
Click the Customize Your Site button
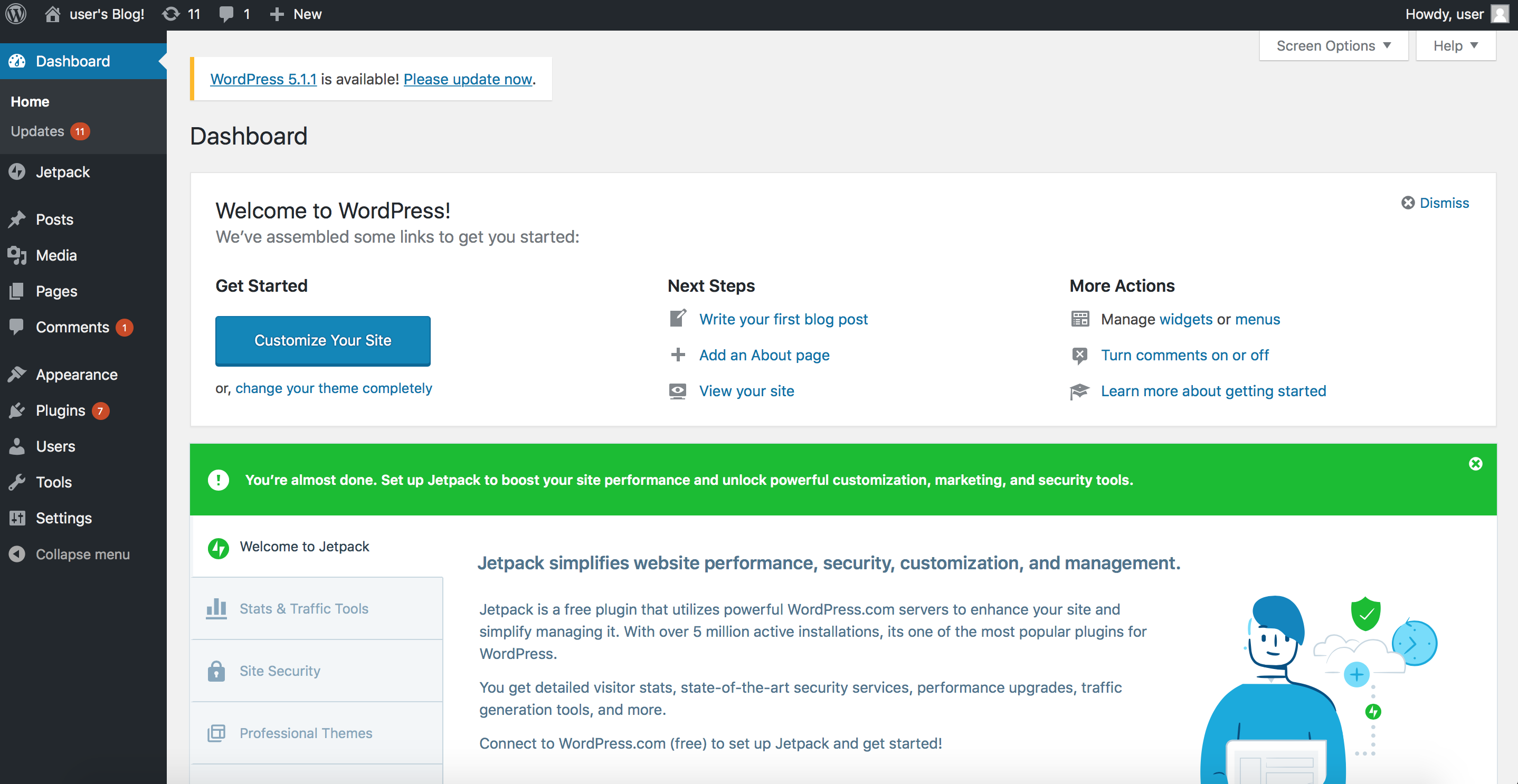323,340
